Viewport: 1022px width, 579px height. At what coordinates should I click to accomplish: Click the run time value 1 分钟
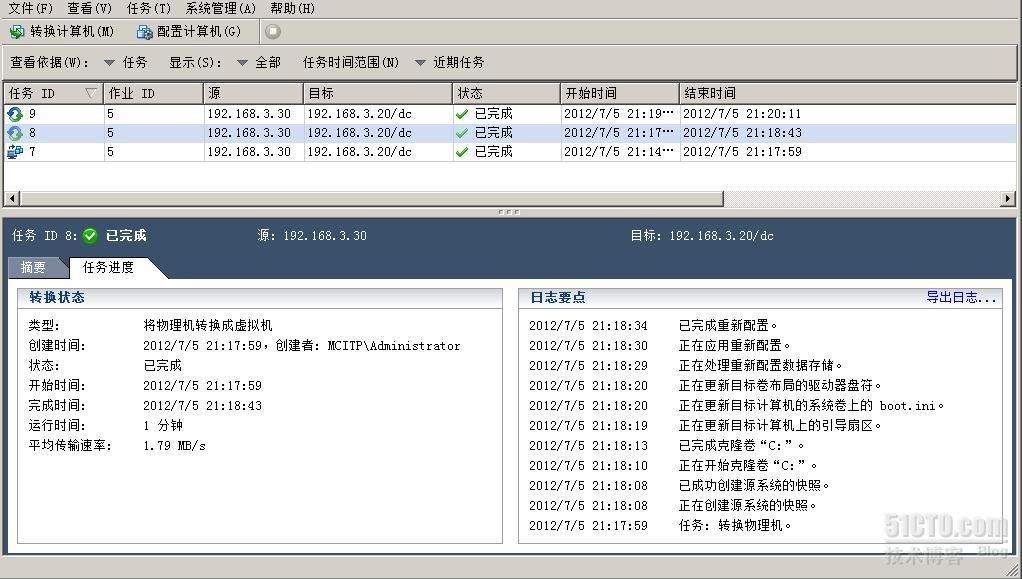coord(163,426)
